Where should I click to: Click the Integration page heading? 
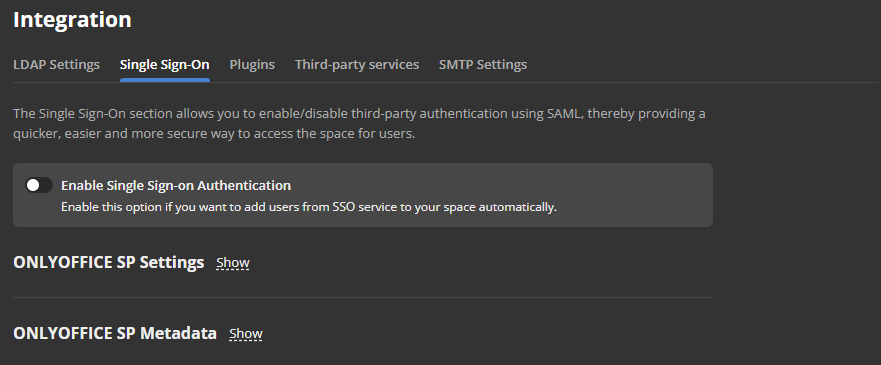72,20
